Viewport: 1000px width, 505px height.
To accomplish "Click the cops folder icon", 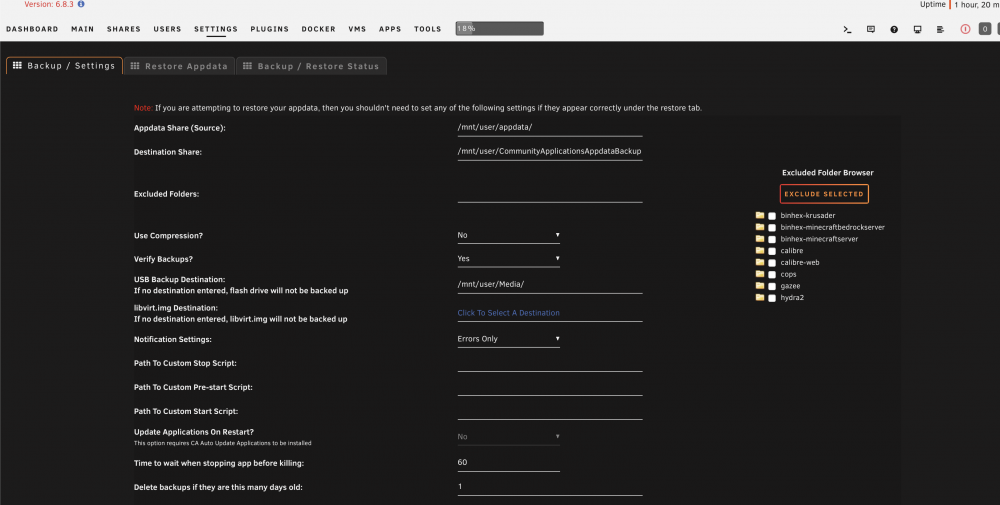I will 760,274.
